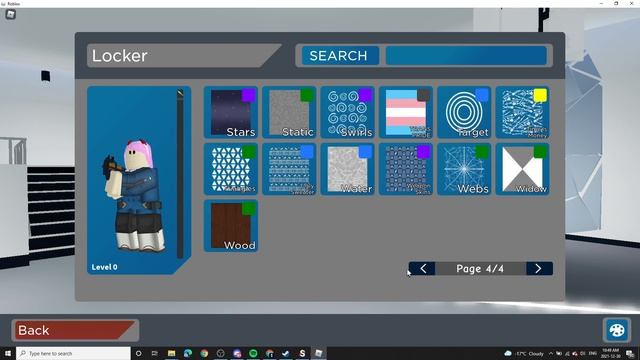The image size is (640, 360).
Task: Open Steam from the taskbar
Action: click(286, 353)
